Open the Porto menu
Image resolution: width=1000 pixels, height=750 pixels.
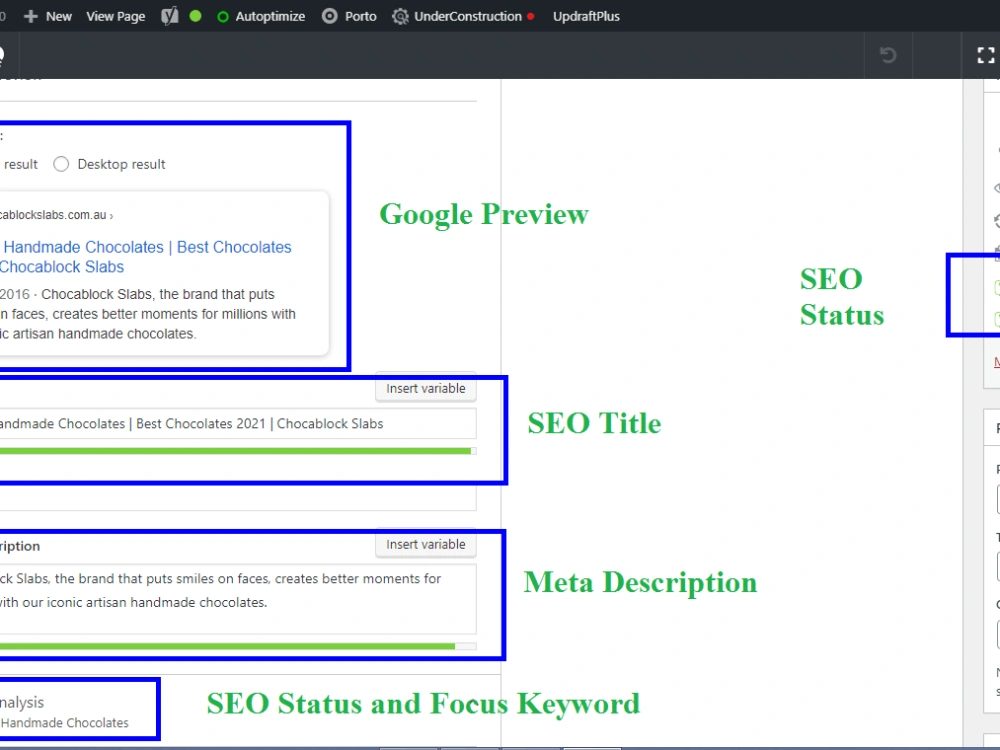pos(360,17)
